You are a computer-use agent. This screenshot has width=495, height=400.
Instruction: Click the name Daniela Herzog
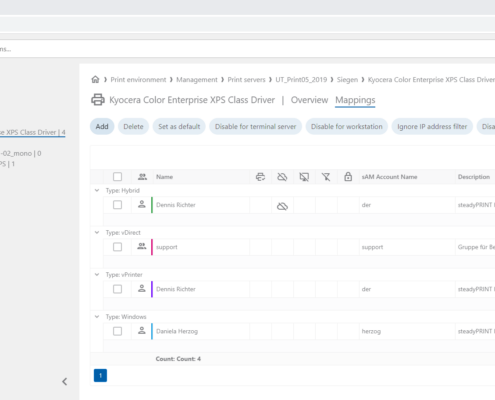coord(177,331)
